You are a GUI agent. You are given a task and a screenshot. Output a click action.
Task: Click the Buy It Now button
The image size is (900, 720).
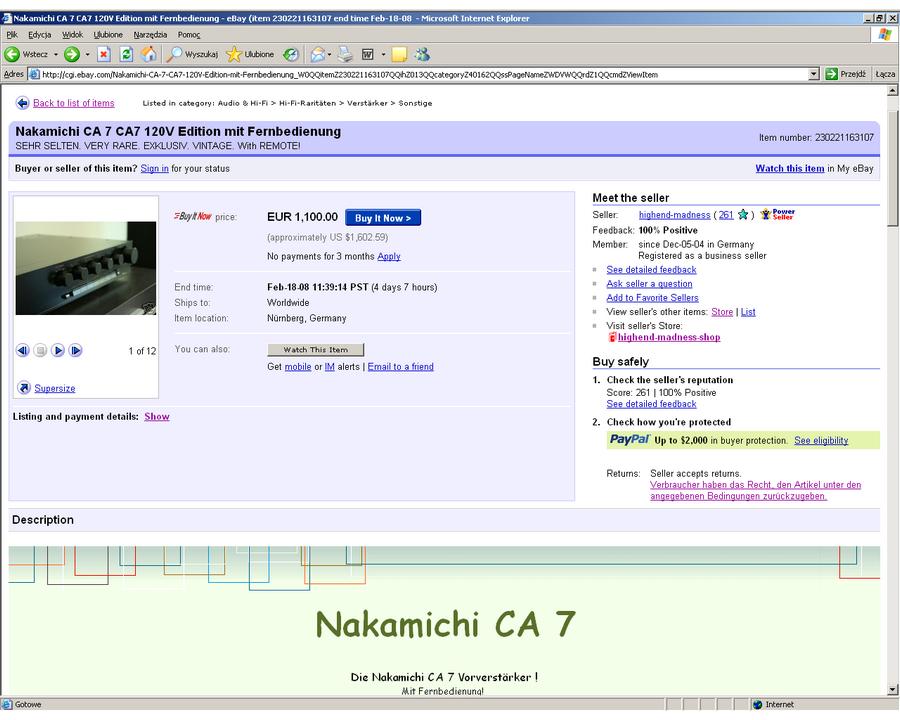(383, 218)
